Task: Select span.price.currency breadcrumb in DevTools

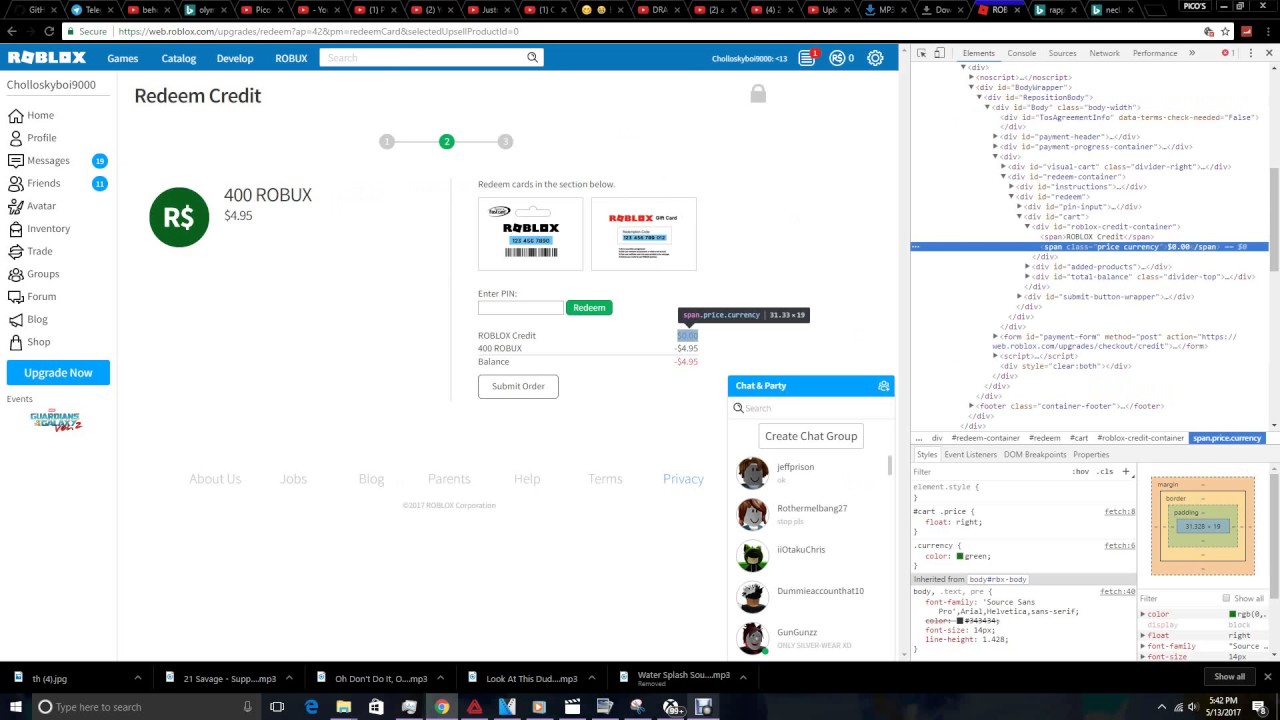Action: 1227,438
